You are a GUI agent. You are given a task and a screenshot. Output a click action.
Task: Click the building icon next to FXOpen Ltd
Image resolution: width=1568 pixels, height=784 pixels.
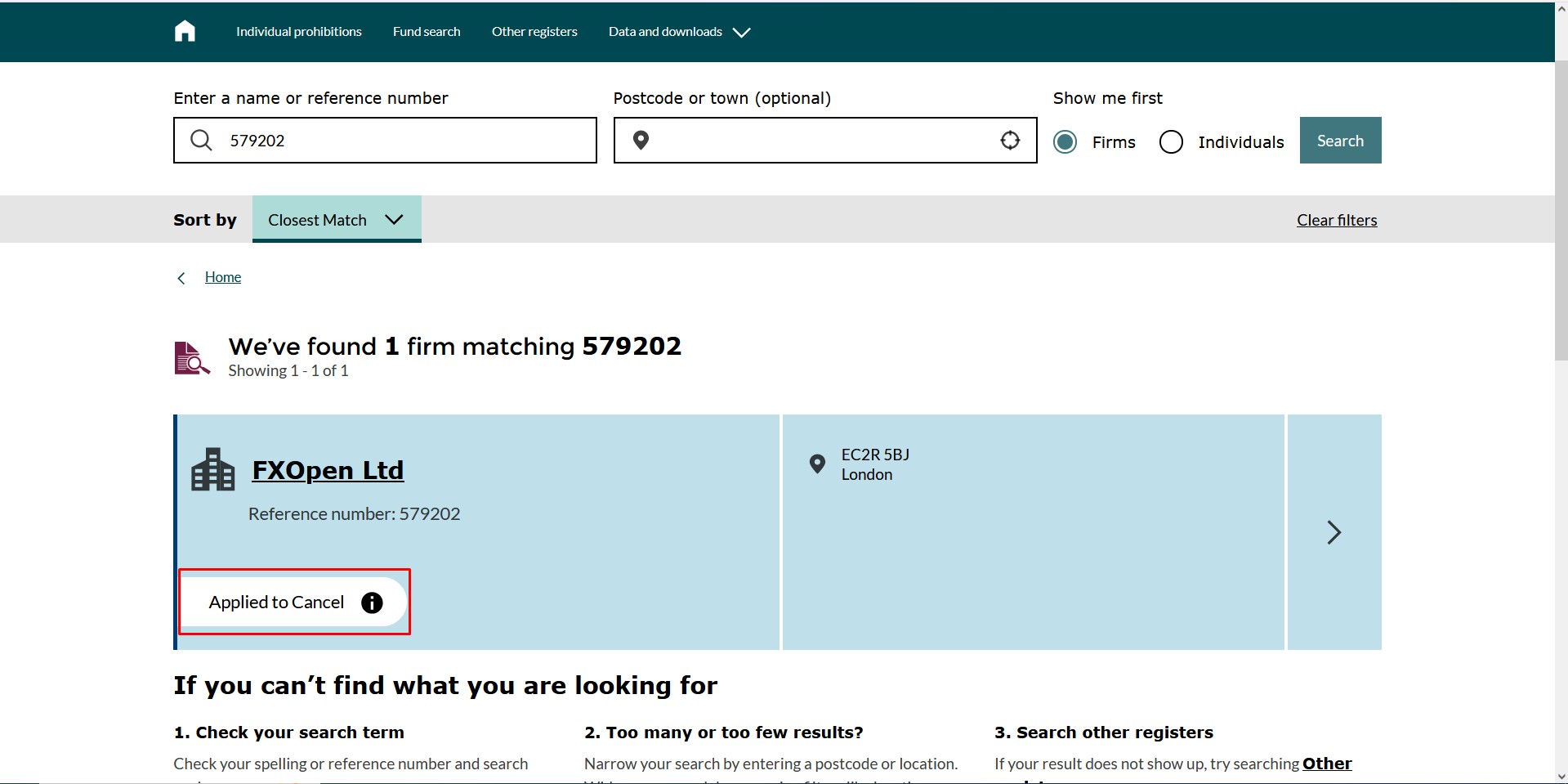click(x=212, y=469)
